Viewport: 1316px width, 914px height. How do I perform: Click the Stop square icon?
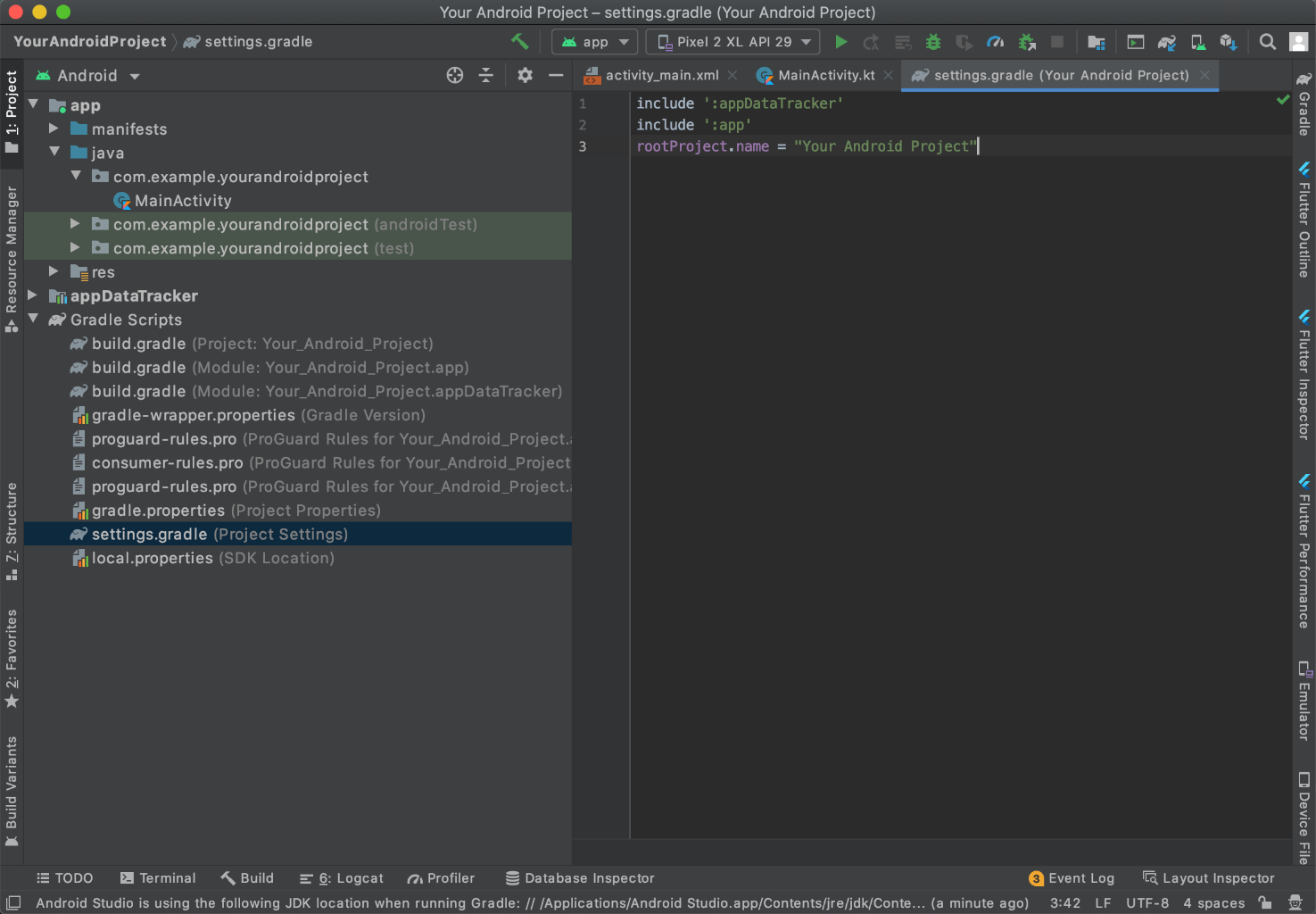point(1057,42)
